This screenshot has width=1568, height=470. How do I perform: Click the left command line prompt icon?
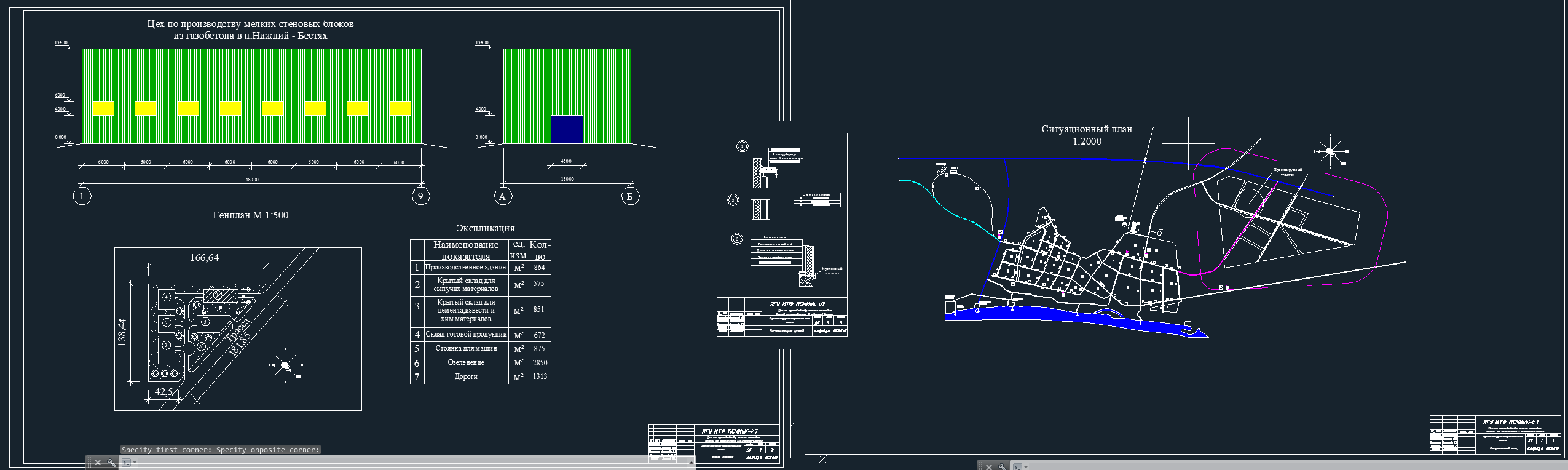(x=126, y=463)
